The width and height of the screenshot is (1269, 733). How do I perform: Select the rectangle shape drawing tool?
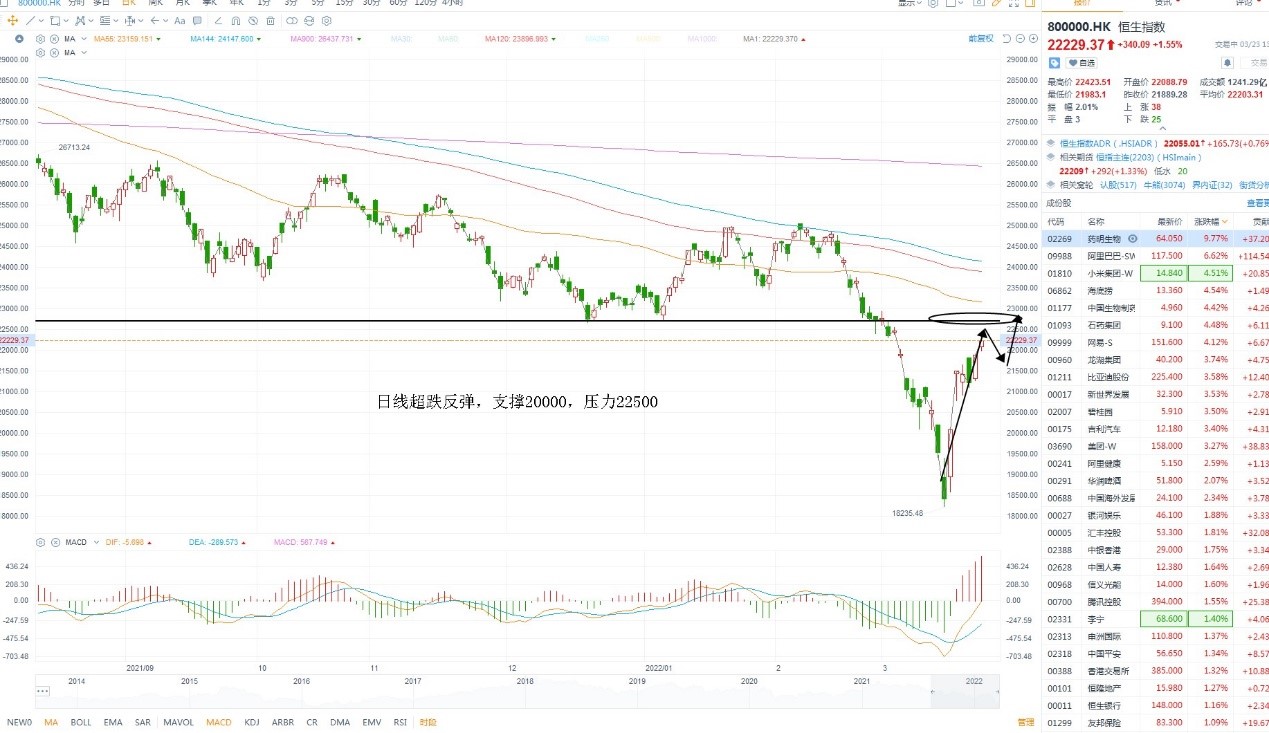click(x=55, y=21)
